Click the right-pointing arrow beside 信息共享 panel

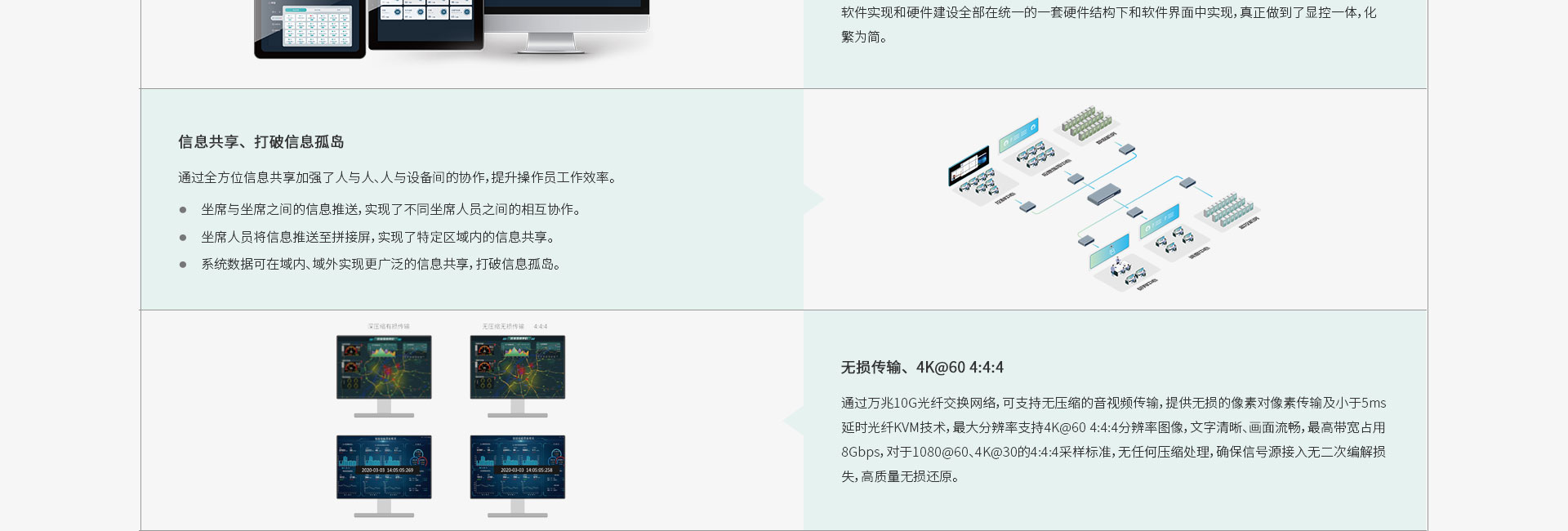point(814,199)
